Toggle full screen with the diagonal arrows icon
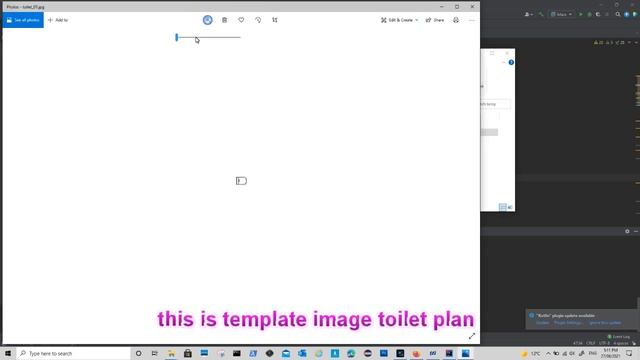The width and height of the screenshot is (640, 360). pyautogui.click(x=472, y=336)
